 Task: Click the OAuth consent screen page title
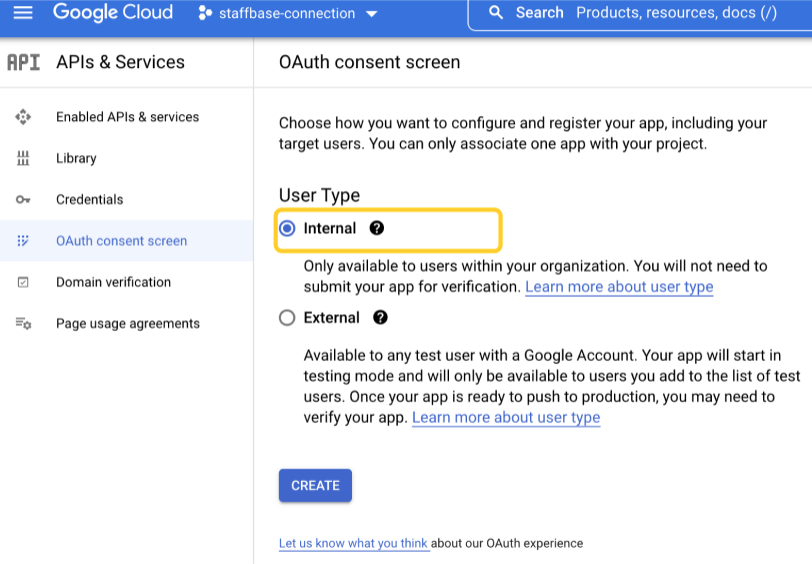click(369, 62)
